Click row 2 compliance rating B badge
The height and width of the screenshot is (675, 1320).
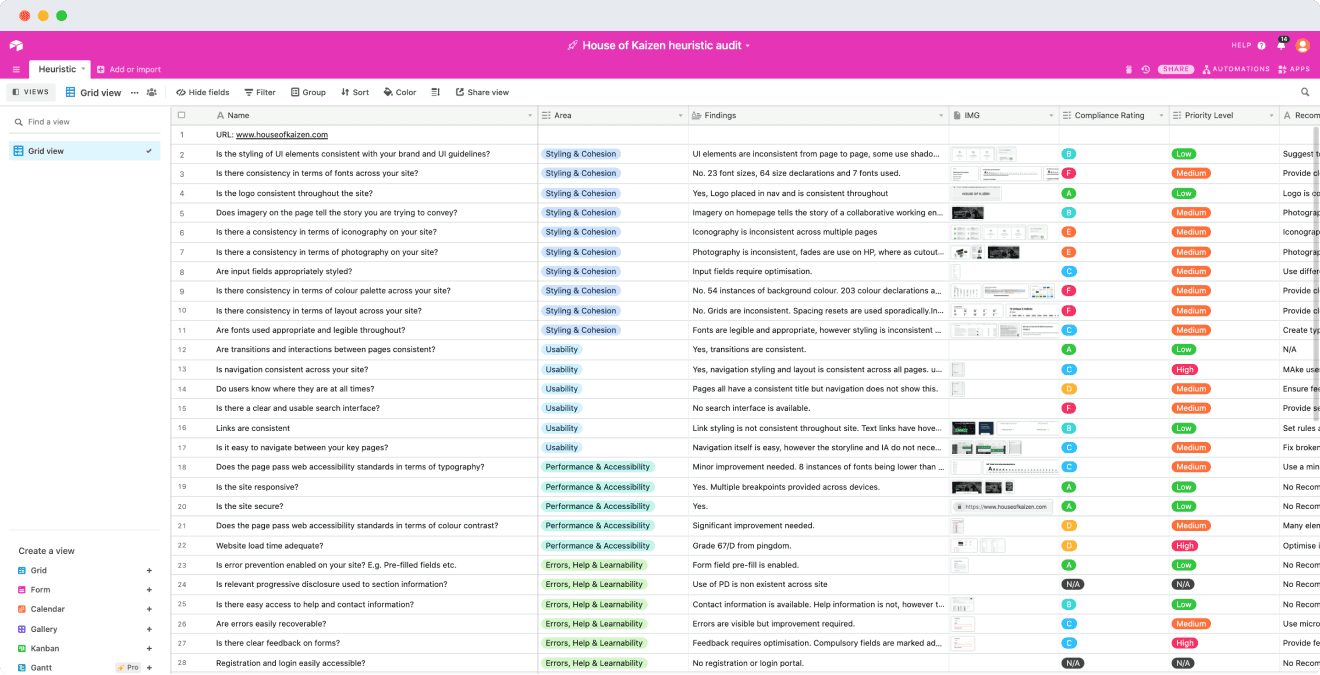(1069, 154)
